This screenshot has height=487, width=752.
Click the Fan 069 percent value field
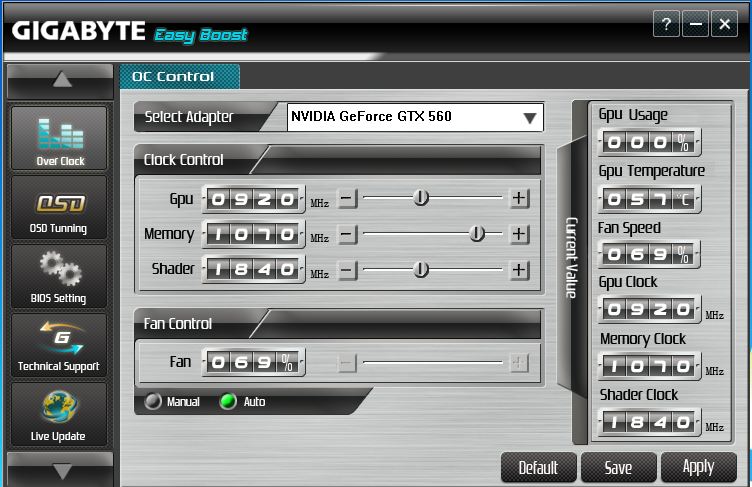[x=253, y=362]
